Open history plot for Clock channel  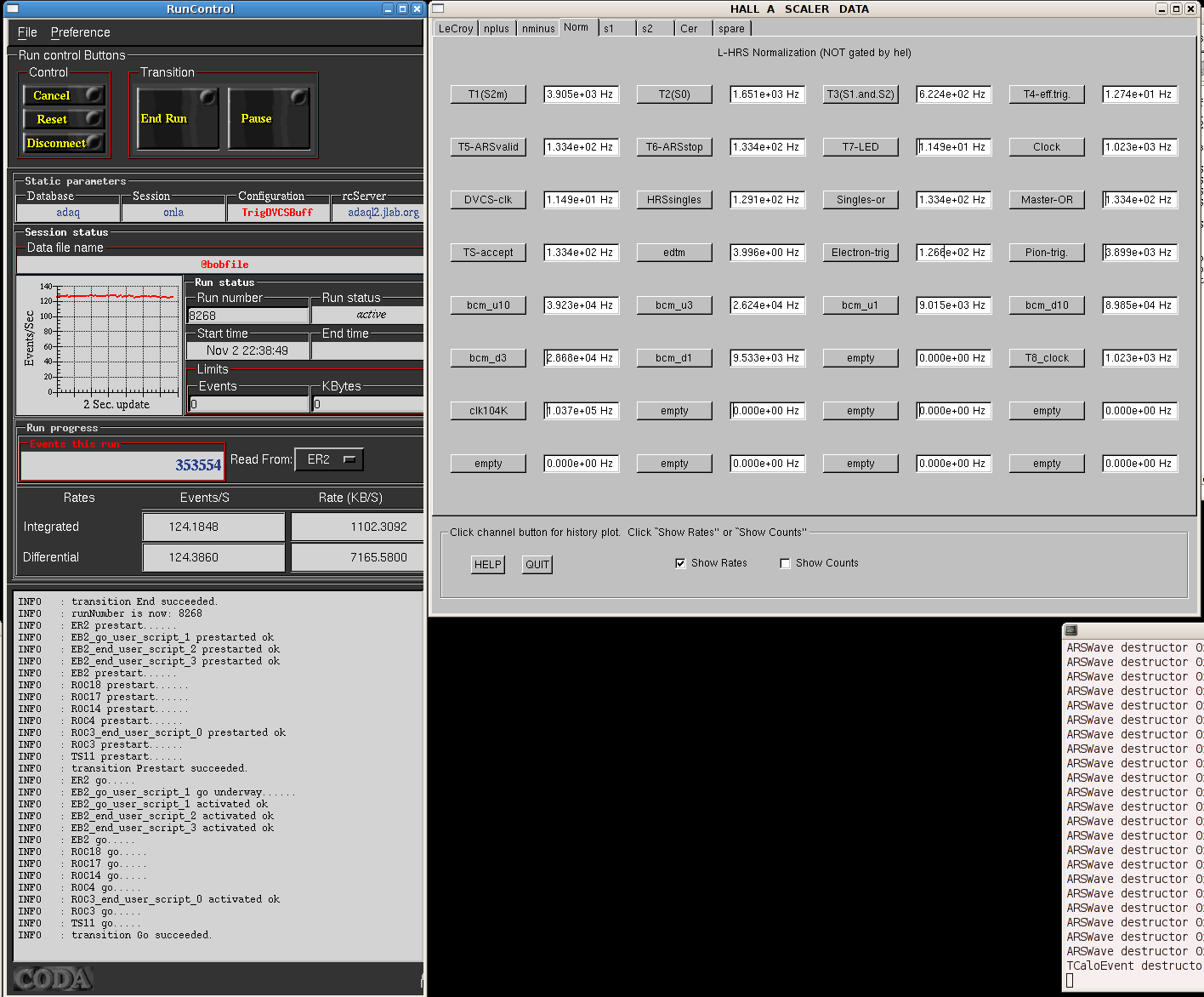[1047, 147]
